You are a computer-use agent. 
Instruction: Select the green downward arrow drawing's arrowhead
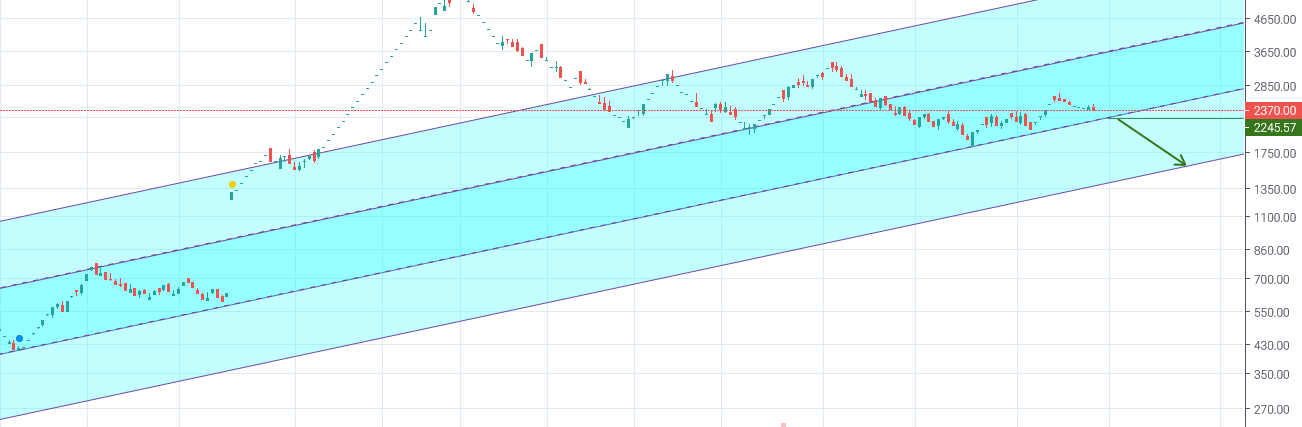click(1181, 161)
